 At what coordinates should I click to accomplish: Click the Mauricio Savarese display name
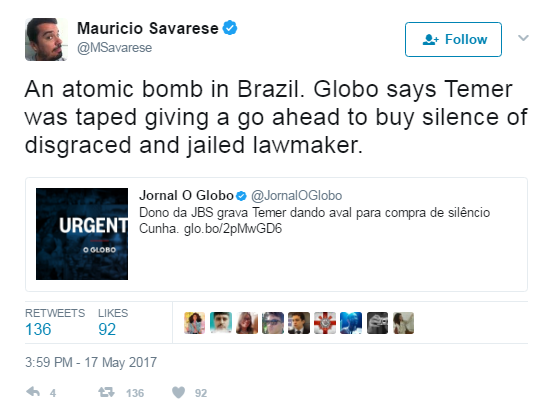pos(148,28)
